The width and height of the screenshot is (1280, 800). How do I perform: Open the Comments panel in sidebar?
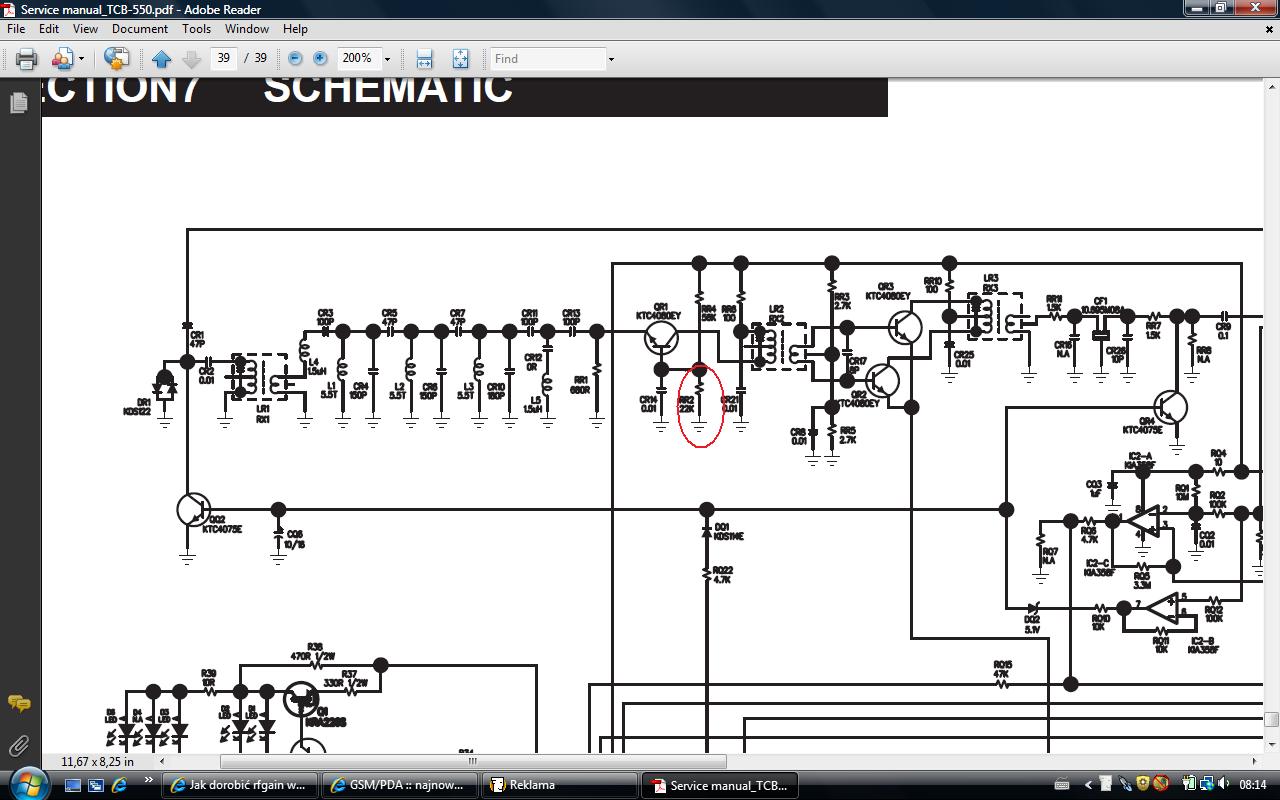[18, 704]
